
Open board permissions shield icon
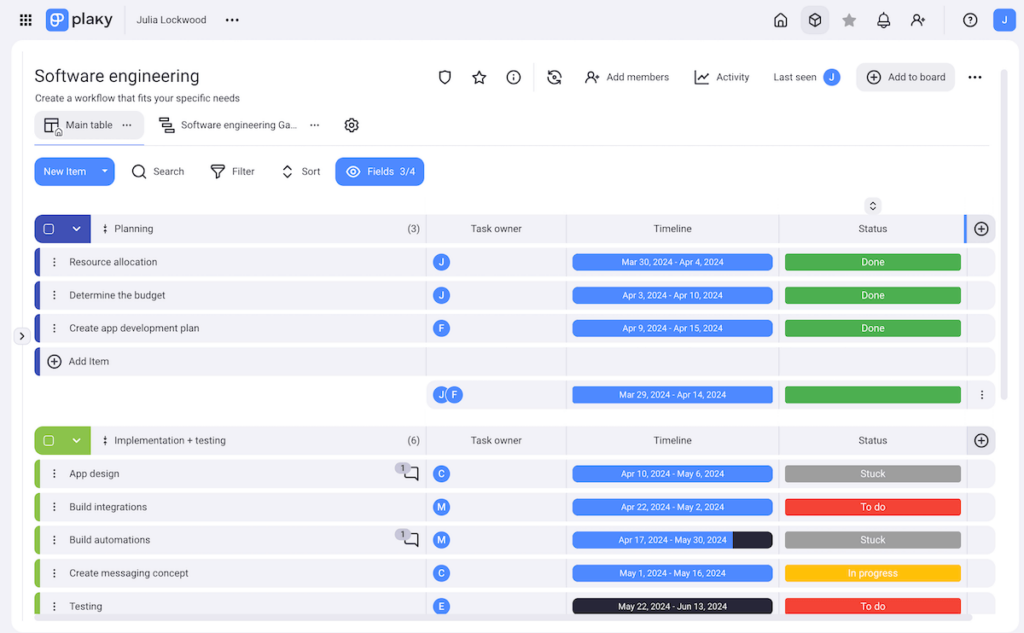coord(444,77)
